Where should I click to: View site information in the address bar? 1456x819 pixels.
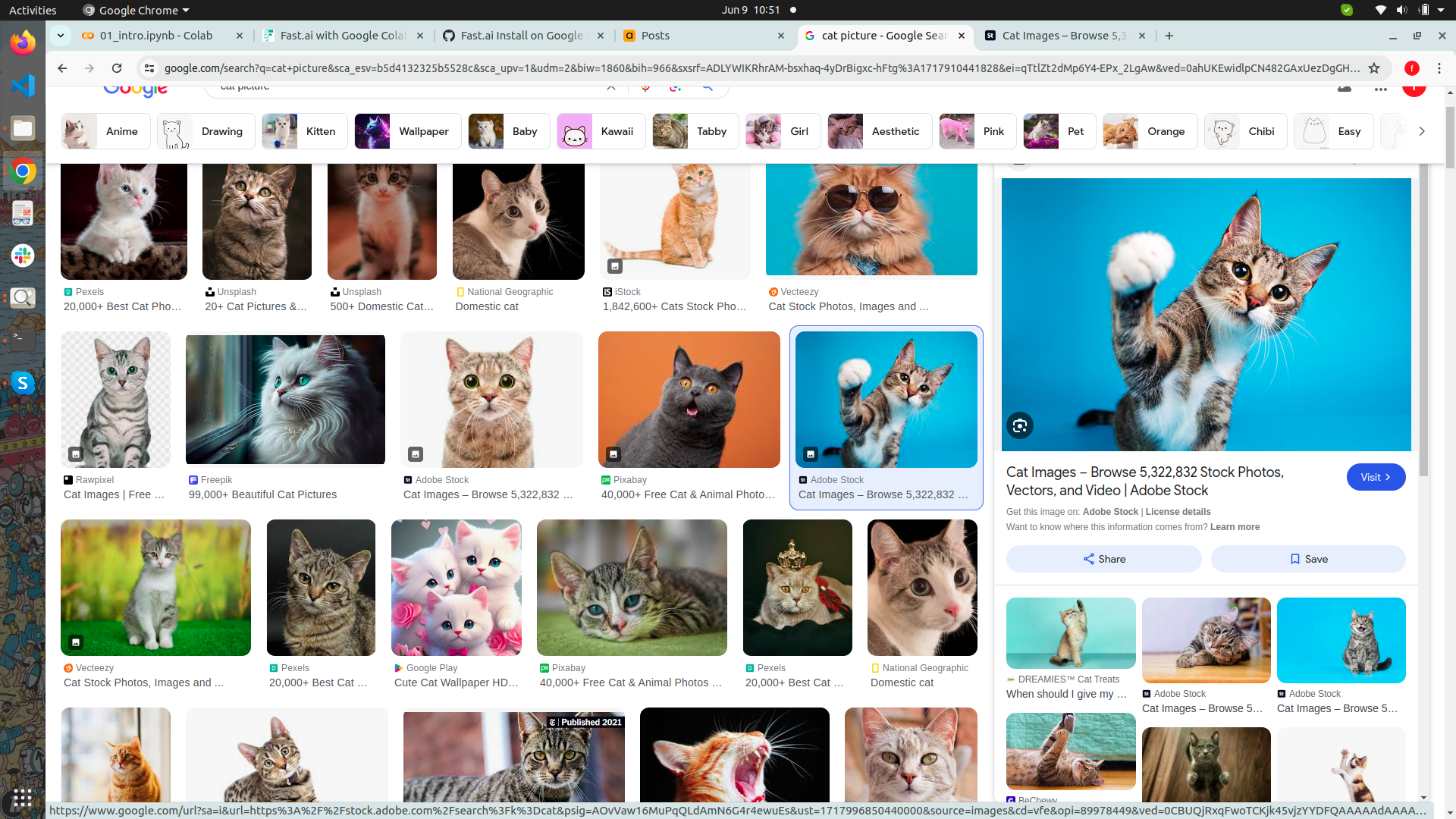pyautogui.click(x=149, y=68)
